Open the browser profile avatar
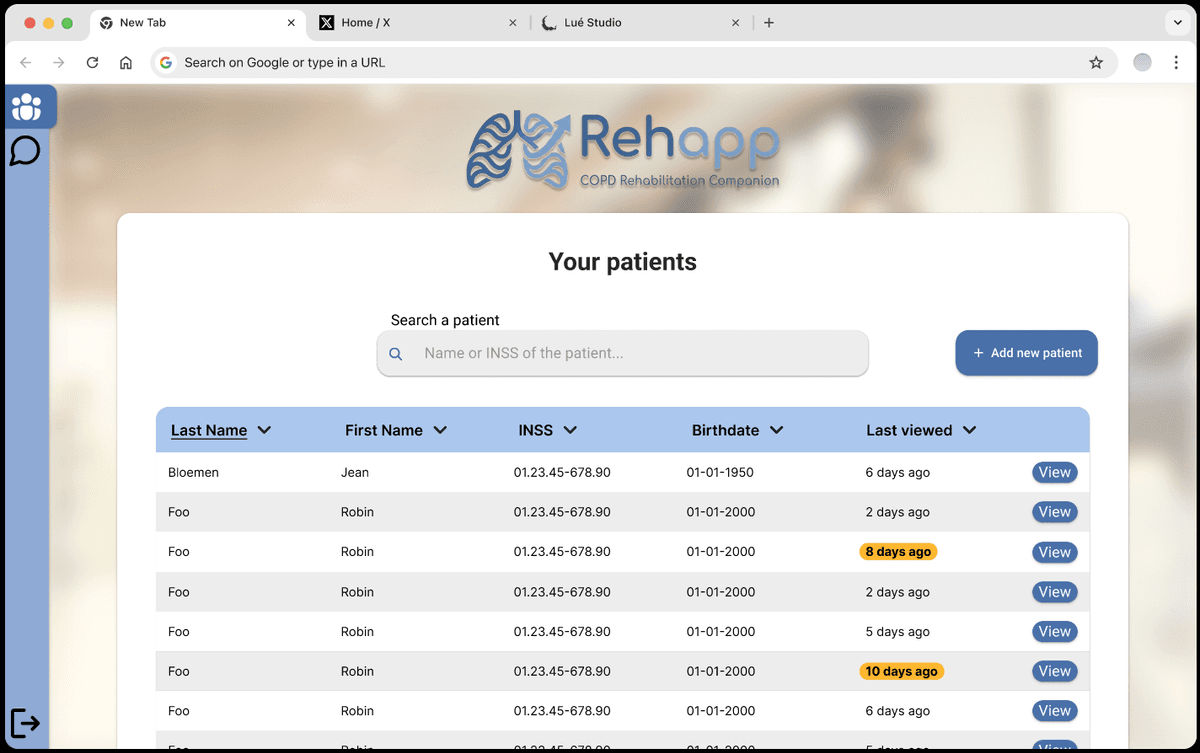 pos(1142,63)
